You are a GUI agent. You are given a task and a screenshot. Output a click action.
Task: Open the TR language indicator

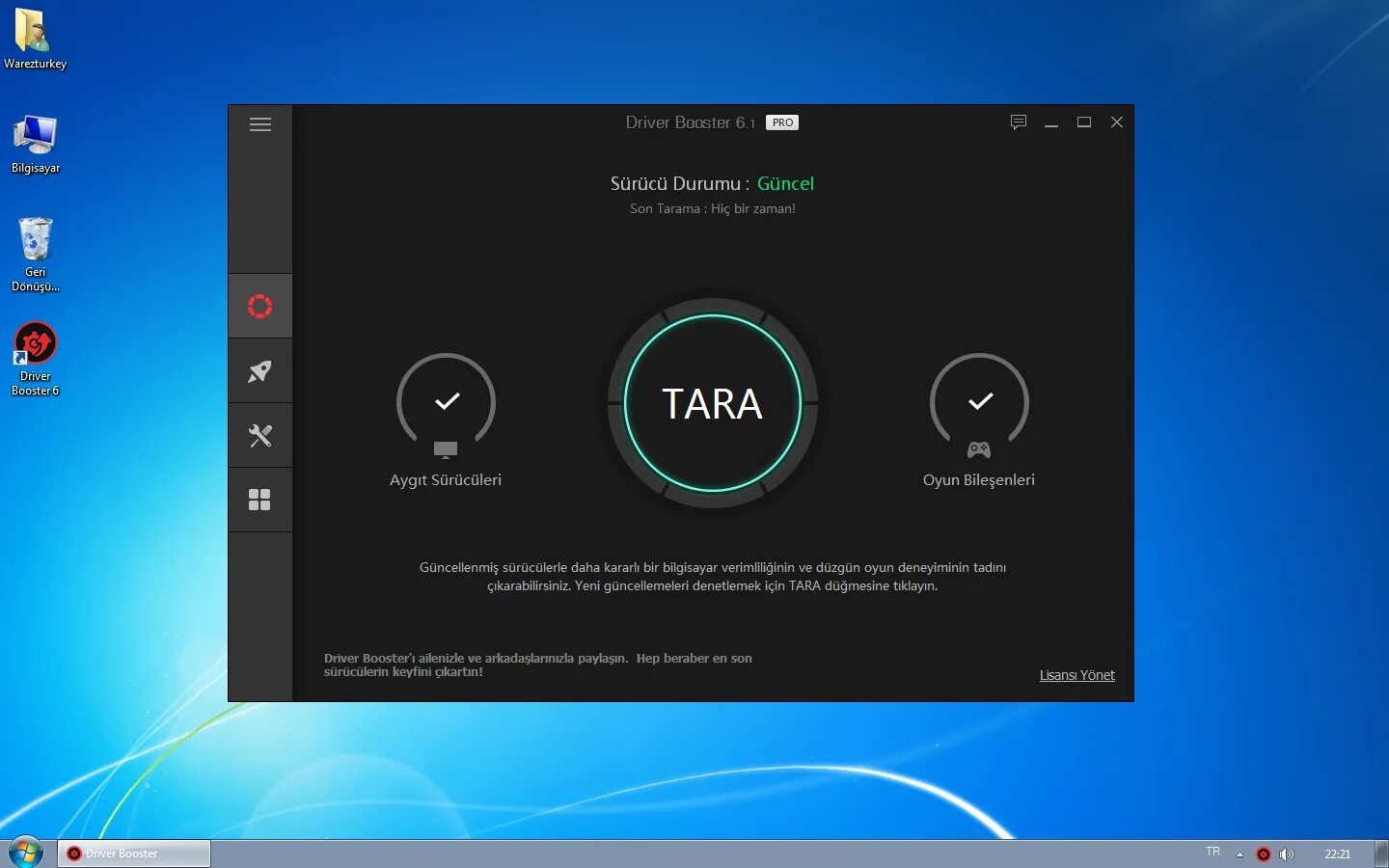(x=1212, y=853)
